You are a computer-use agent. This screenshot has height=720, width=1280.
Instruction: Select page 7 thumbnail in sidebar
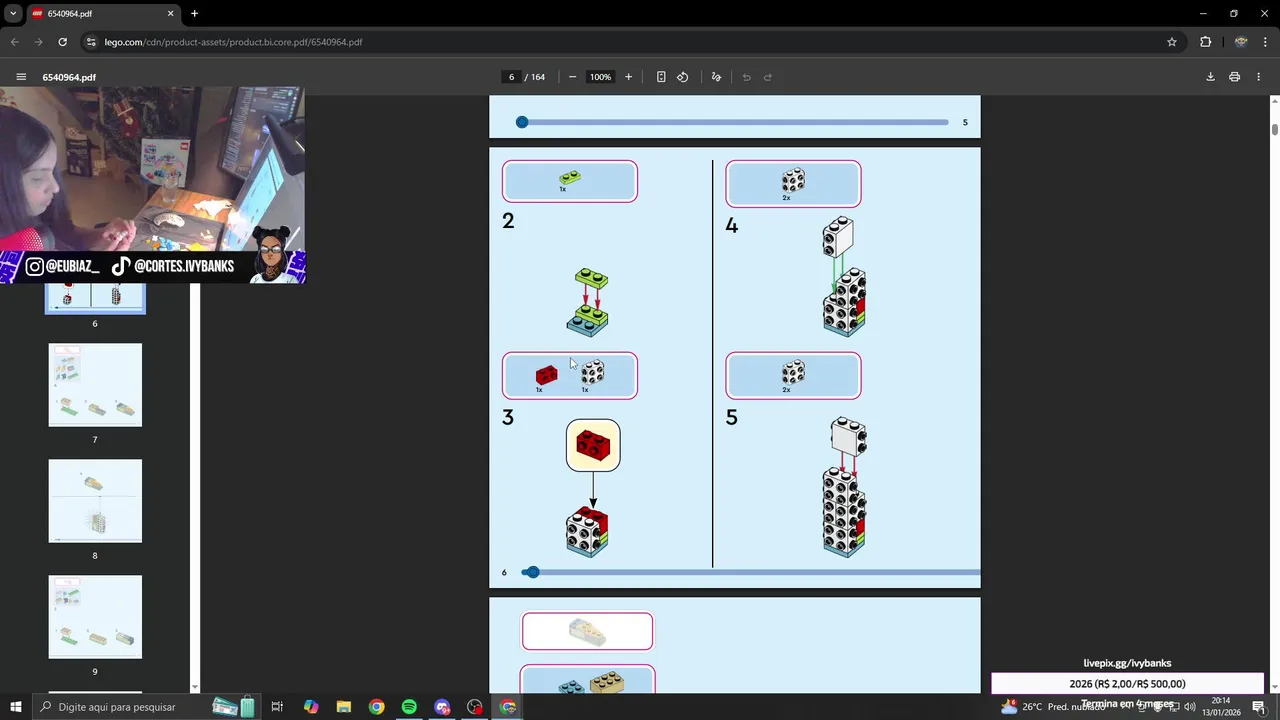click(x=95, y=385)
